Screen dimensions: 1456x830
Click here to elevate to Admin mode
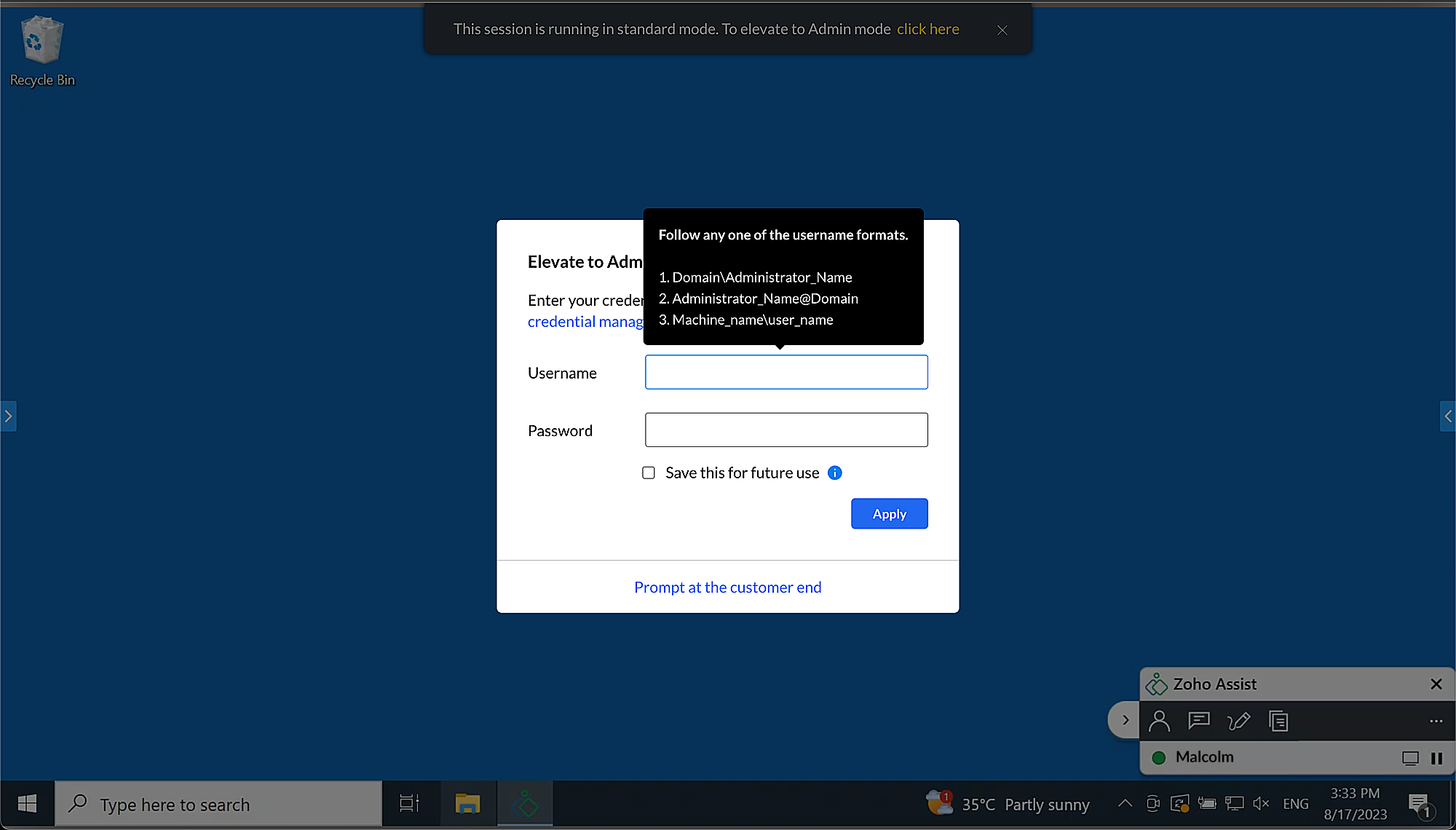click(x=927, y=28)
